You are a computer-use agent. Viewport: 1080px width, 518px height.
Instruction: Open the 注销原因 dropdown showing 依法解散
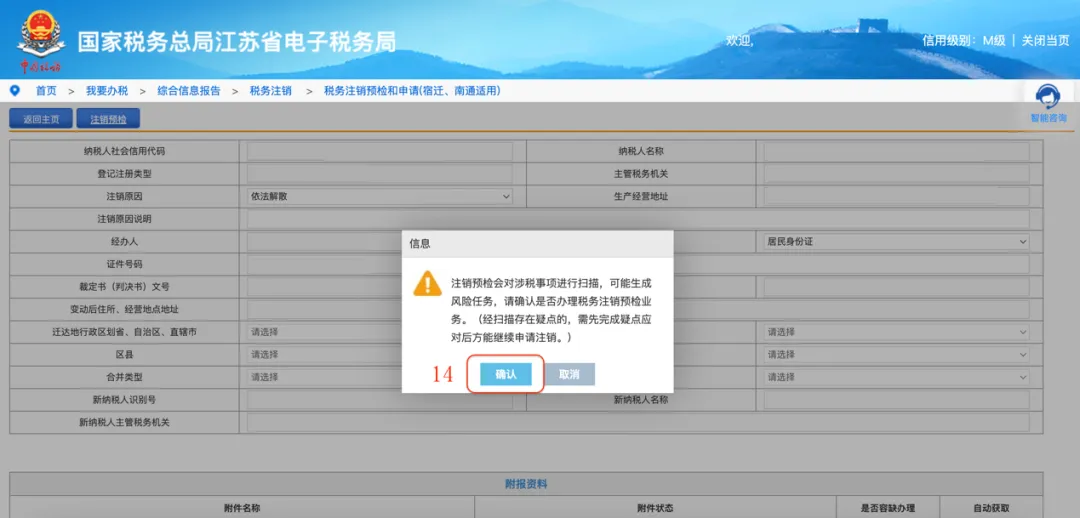click(380, 196)
